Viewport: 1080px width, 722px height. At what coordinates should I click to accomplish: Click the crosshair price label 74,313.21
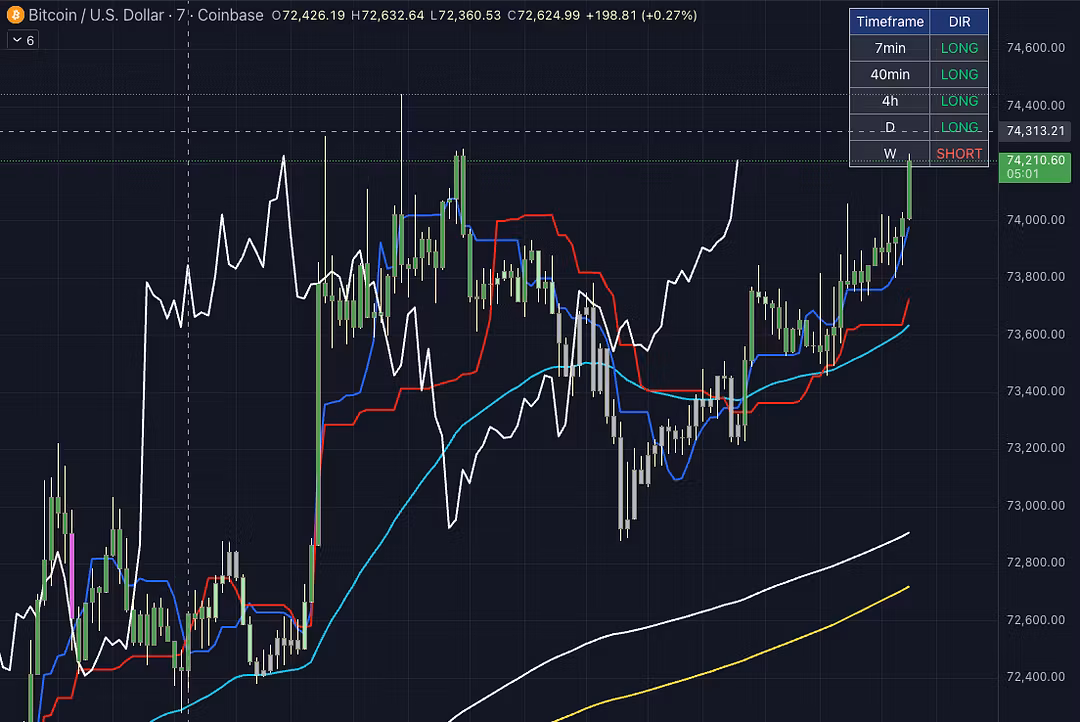click(1036, 131)
